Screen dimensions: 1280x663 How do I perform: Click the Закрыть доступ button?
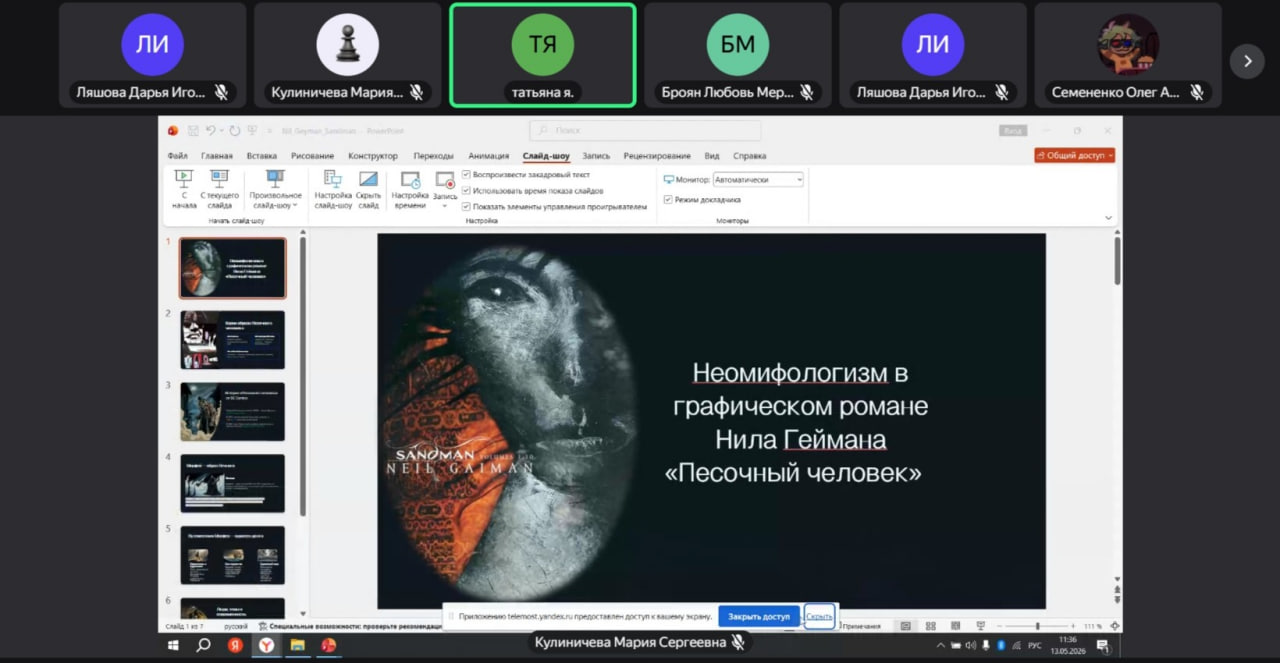[x=759, y=616]
